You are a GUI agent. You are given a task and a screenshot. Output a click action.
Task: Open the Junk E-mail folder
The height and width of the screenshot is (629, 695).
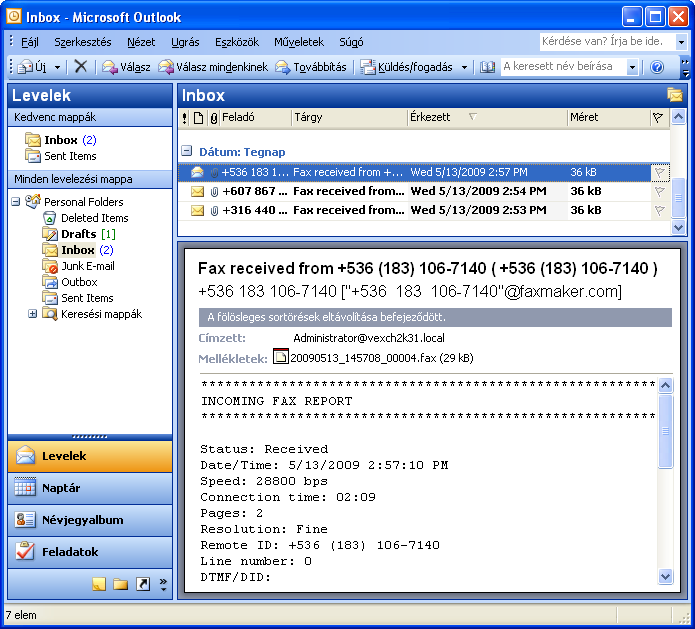point(78,266)
